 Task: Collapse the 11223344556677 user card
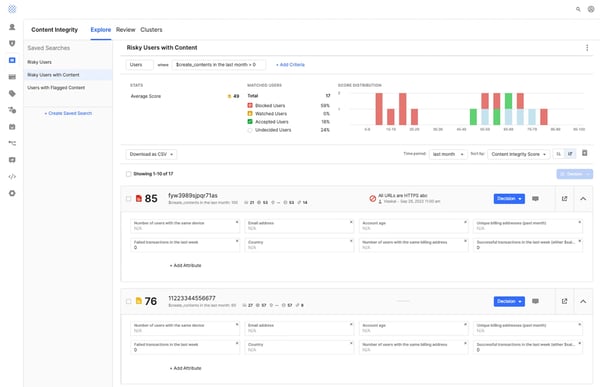coord(583,301)
